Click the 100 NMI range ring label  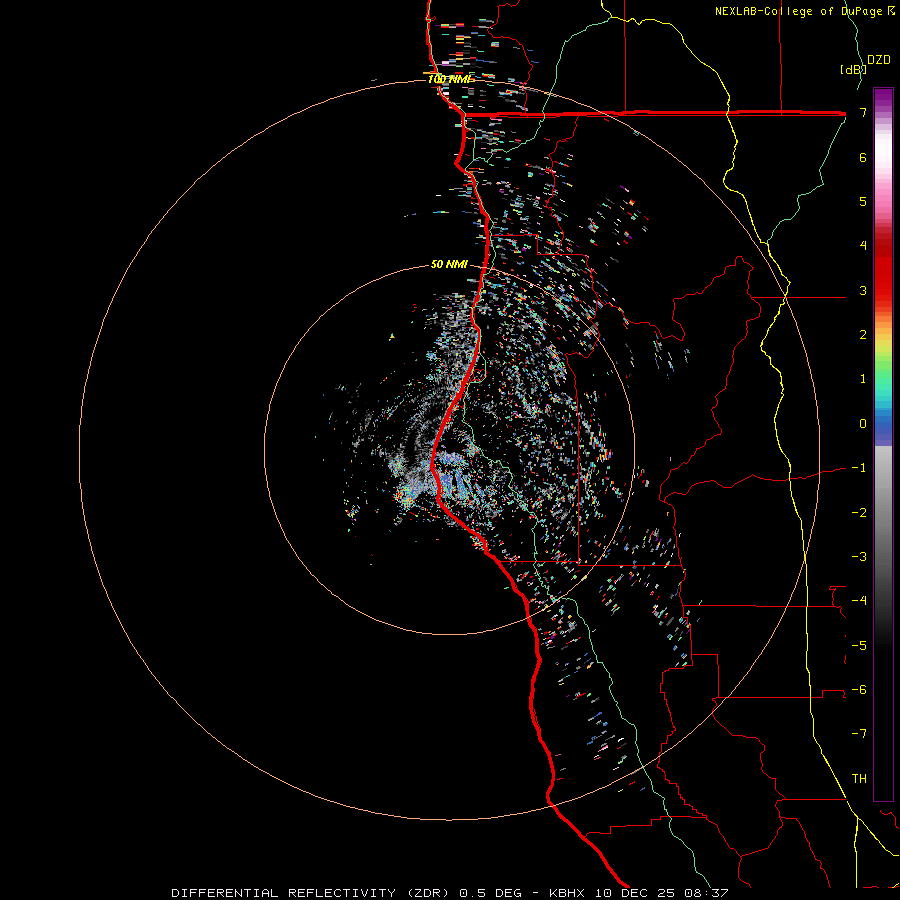pyautogui.click(x=449, y=79)
